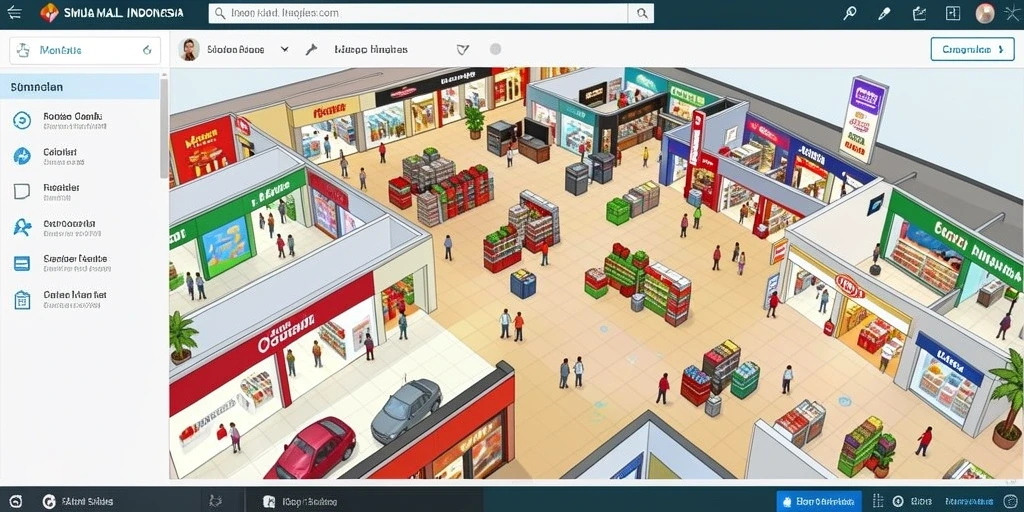Open the second status bar tab with square icon
The height and width of the screenshot is (512, 1024).
[300, 502]
